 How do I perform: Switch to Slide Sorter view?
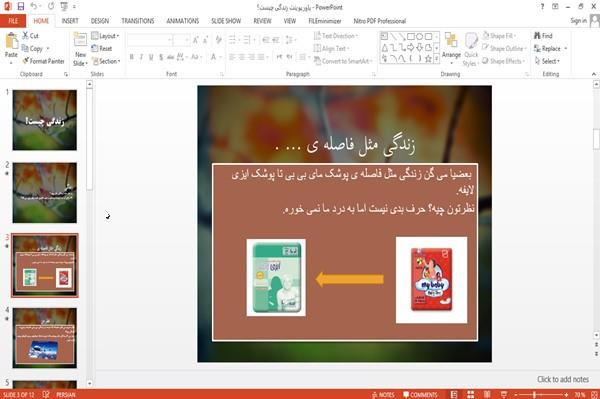pyautogui.click(x=471, y=394)
